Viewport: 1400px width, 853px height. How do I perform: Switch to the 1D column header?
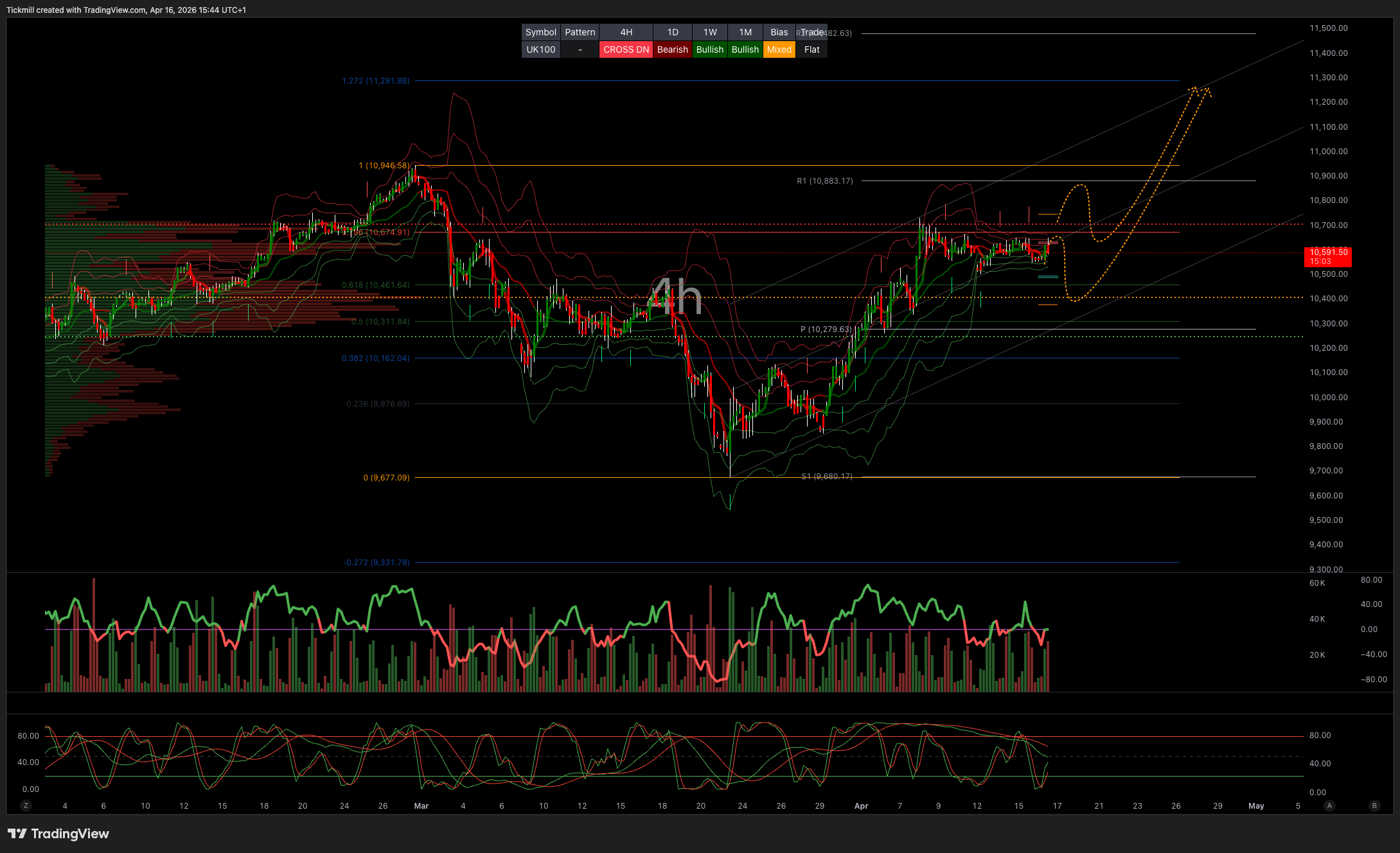pos(673,32)
